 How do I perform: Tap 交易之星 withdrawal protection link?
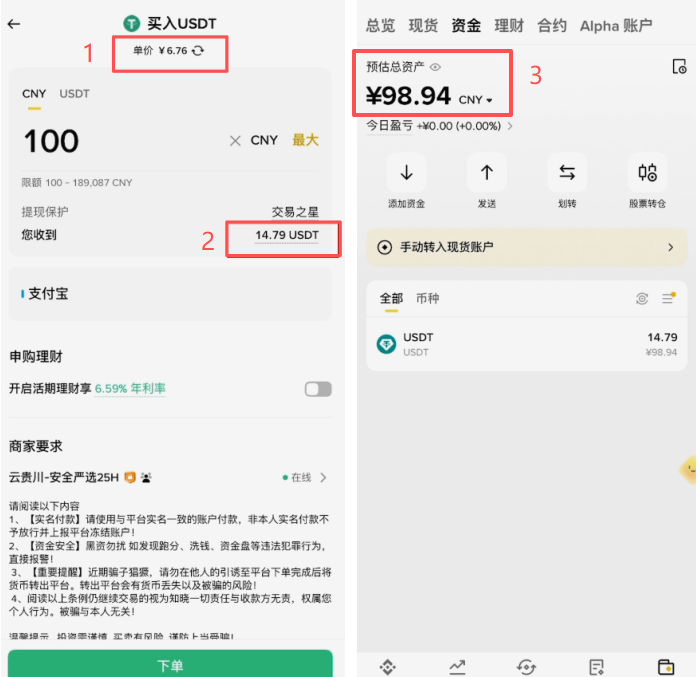[x=295, y=212]
